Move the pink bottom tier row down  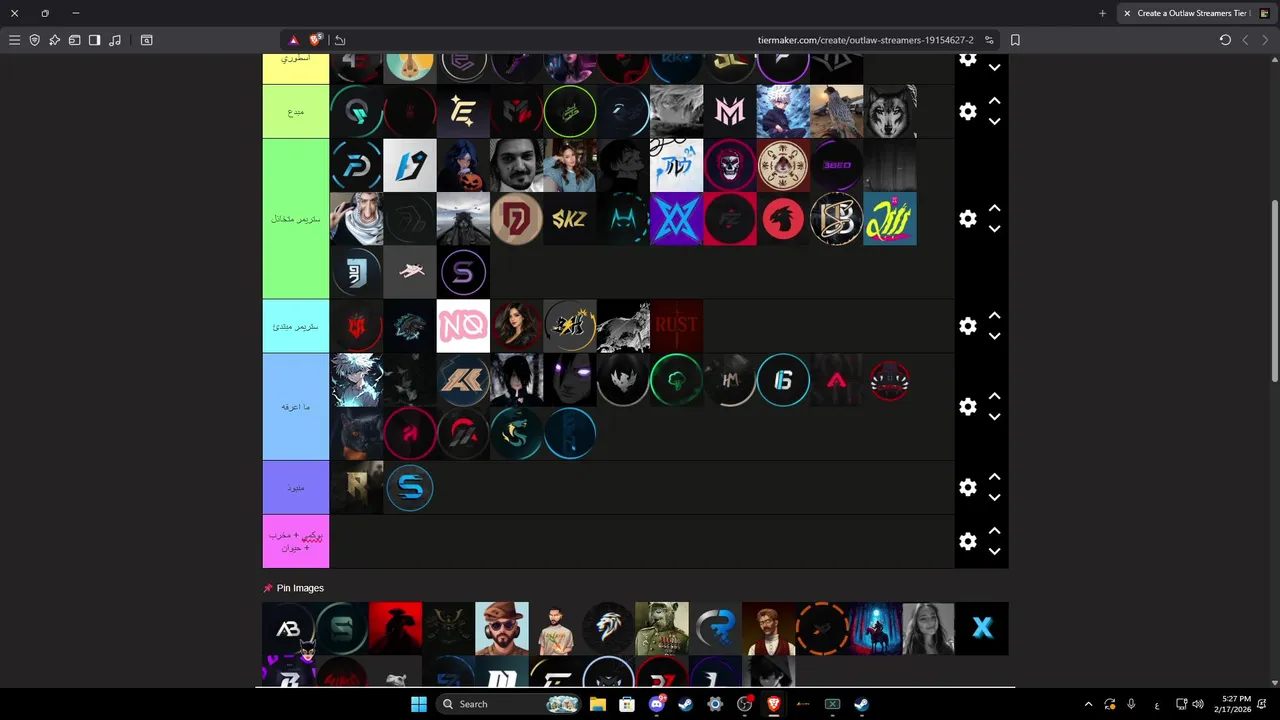[x=995, y=551]
